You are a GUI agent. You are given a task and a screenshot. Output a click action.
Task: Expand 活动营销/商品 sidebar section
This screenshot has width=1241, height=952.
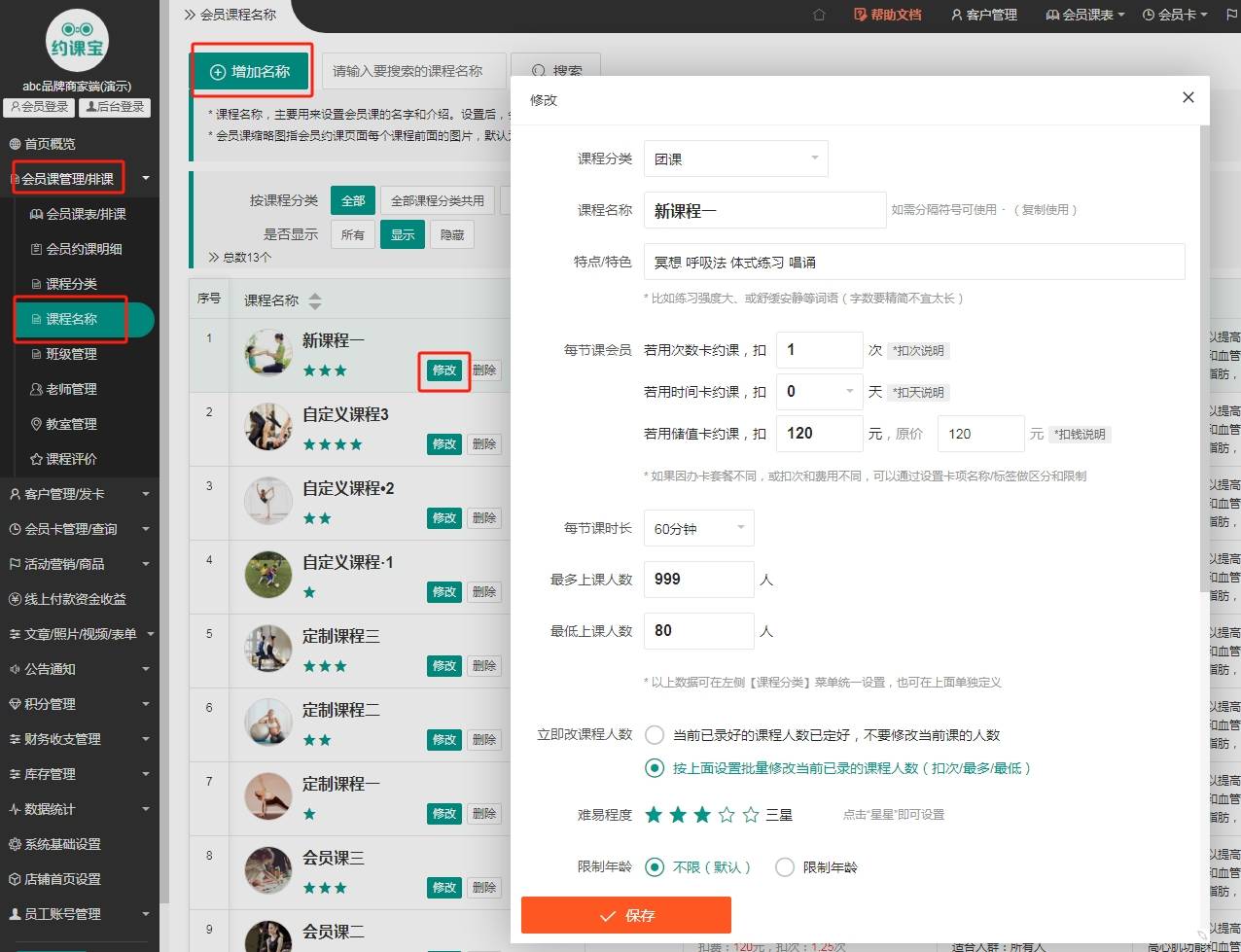tap(78, 564)
